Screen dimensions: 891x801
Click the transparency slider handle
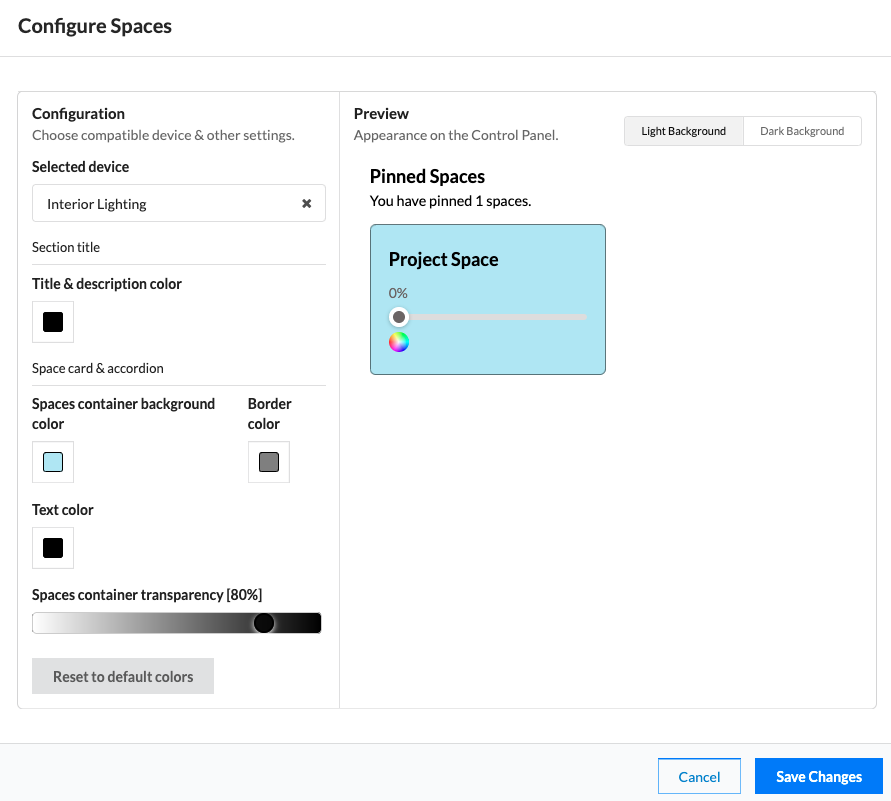[x=264, y=623]
